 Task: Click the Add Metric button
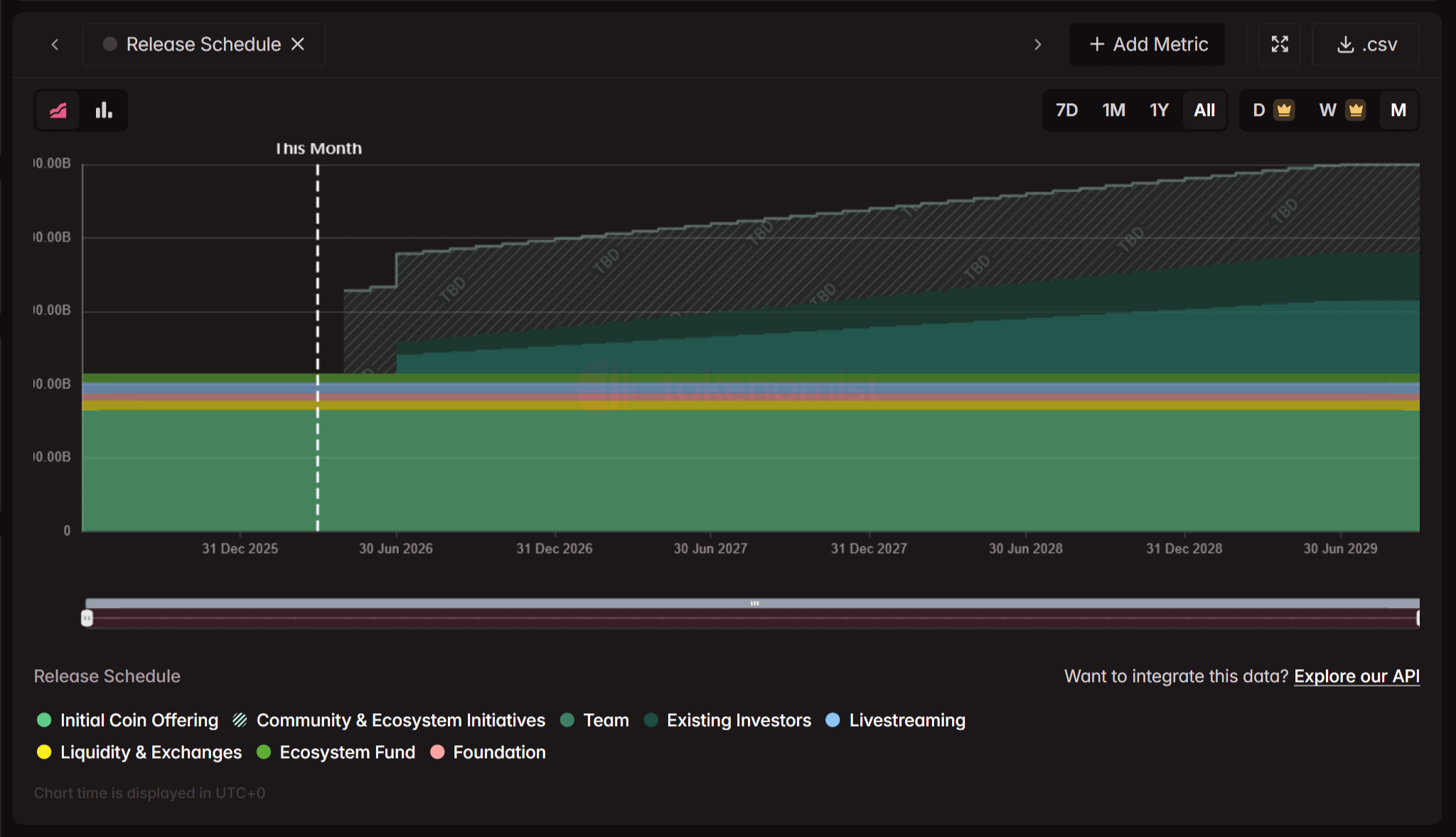(x=1147, y=44)
